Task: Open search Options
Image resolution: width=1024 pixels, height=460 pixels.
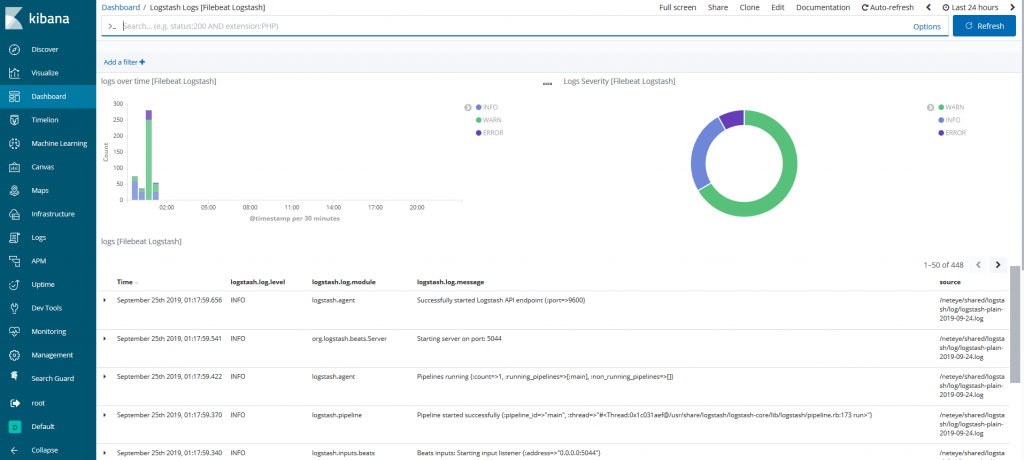Action: click(927, 27)
